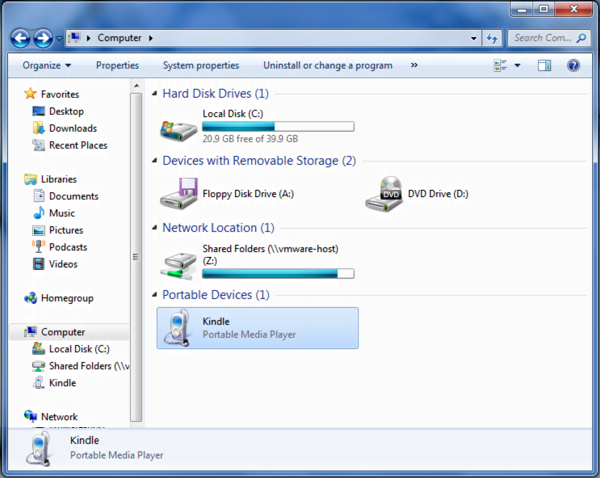Screen dimensions: 600x478
Task: Collapse the Network Location group
Action: (x=155, y=228)
